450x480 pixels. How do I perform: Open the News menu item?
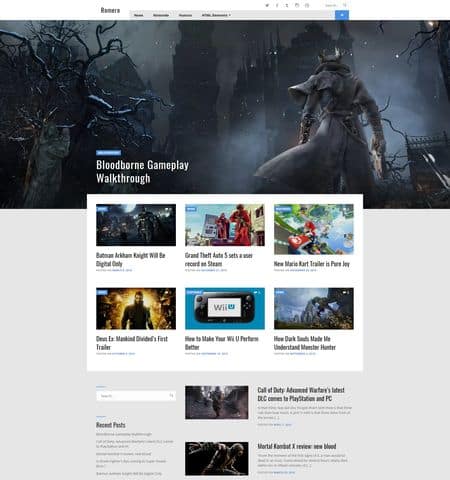(x=139, y=15)
